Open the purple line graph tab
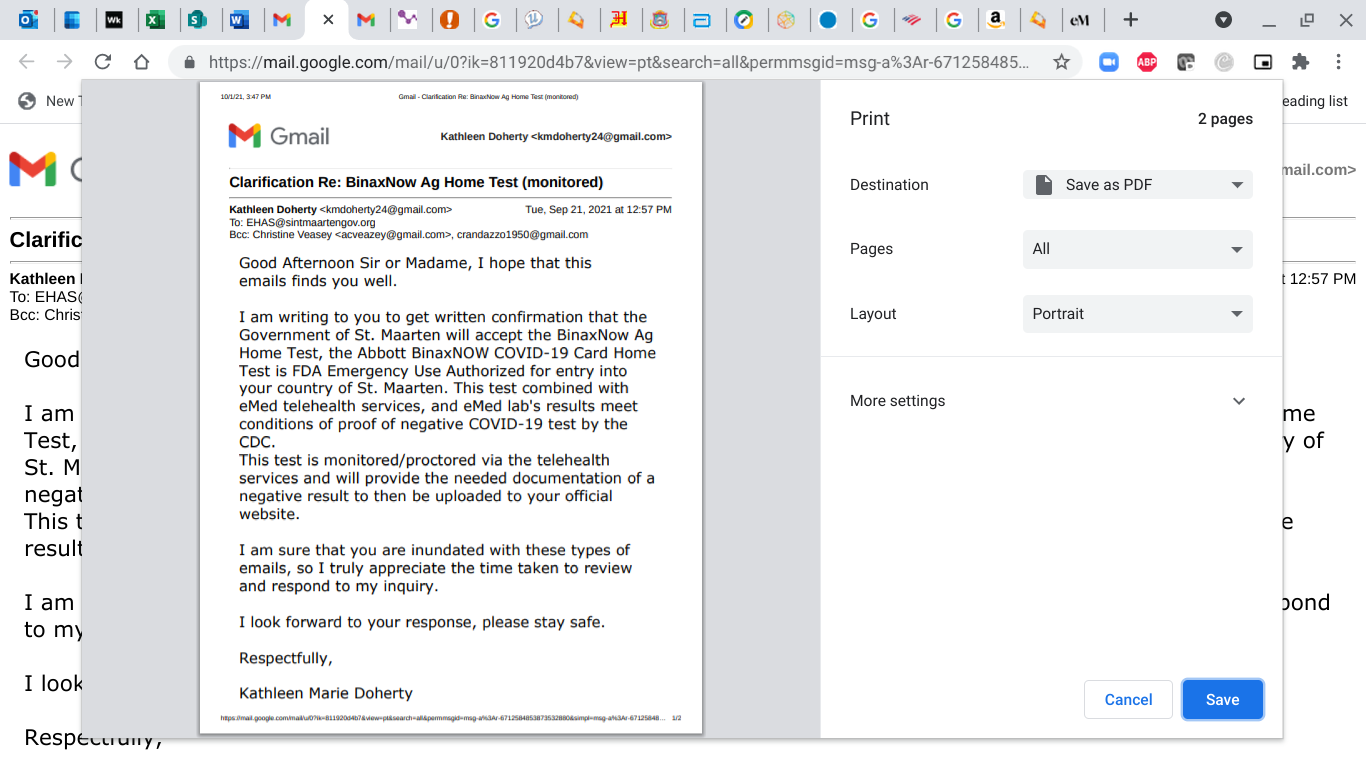 (407, 19)
